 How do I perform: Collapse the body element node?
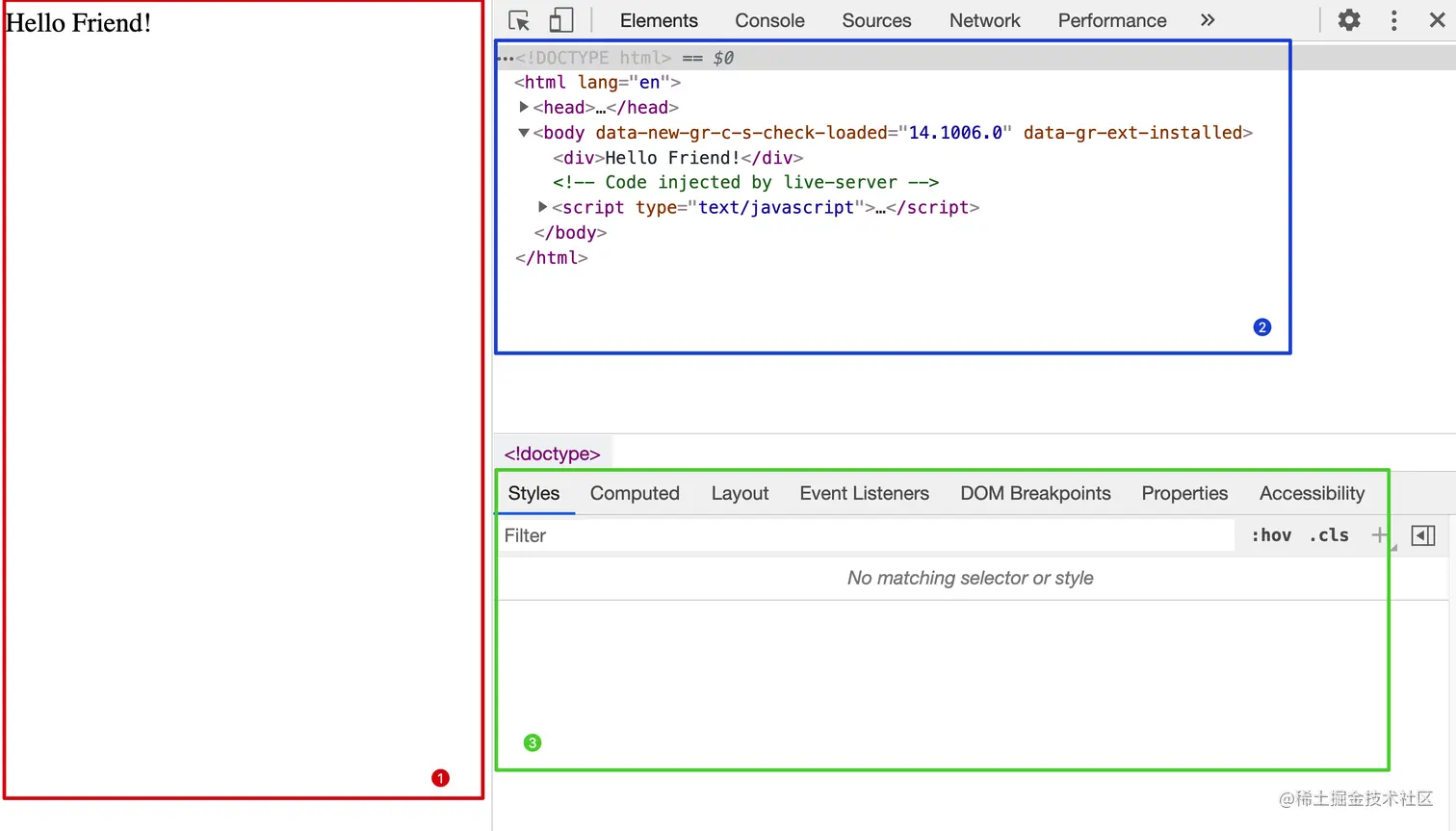point(524,133)
